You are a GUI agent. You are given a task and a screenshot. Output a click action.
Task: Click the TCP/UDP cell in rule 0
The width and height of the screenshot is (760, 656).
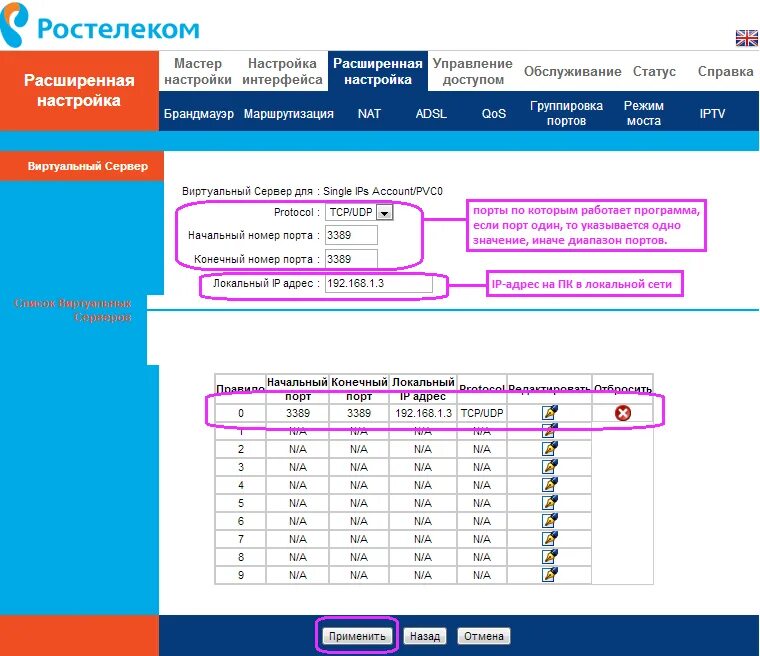point(482,413)
